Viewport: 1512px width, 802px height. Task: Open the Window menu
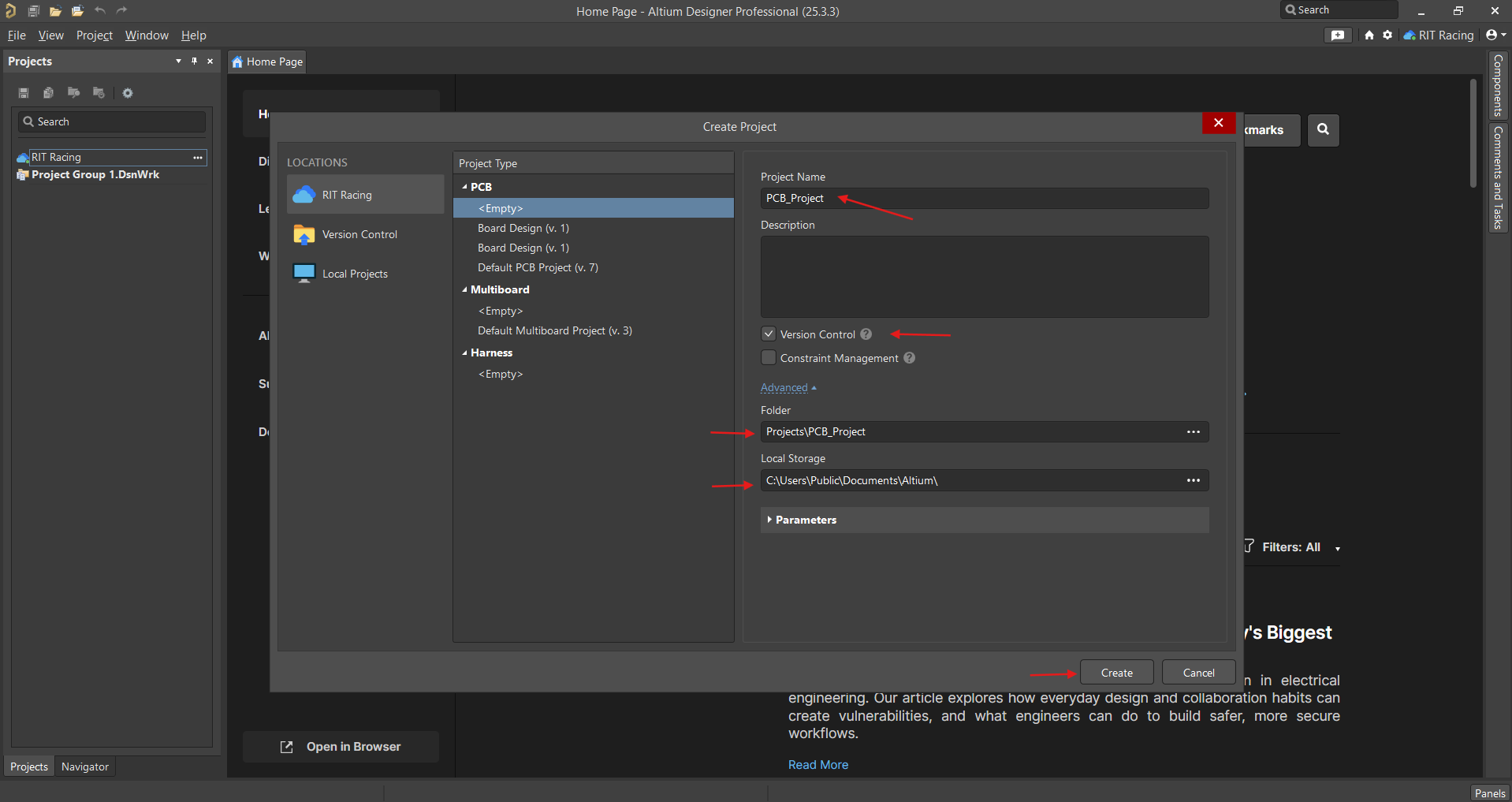coord(147,35)
